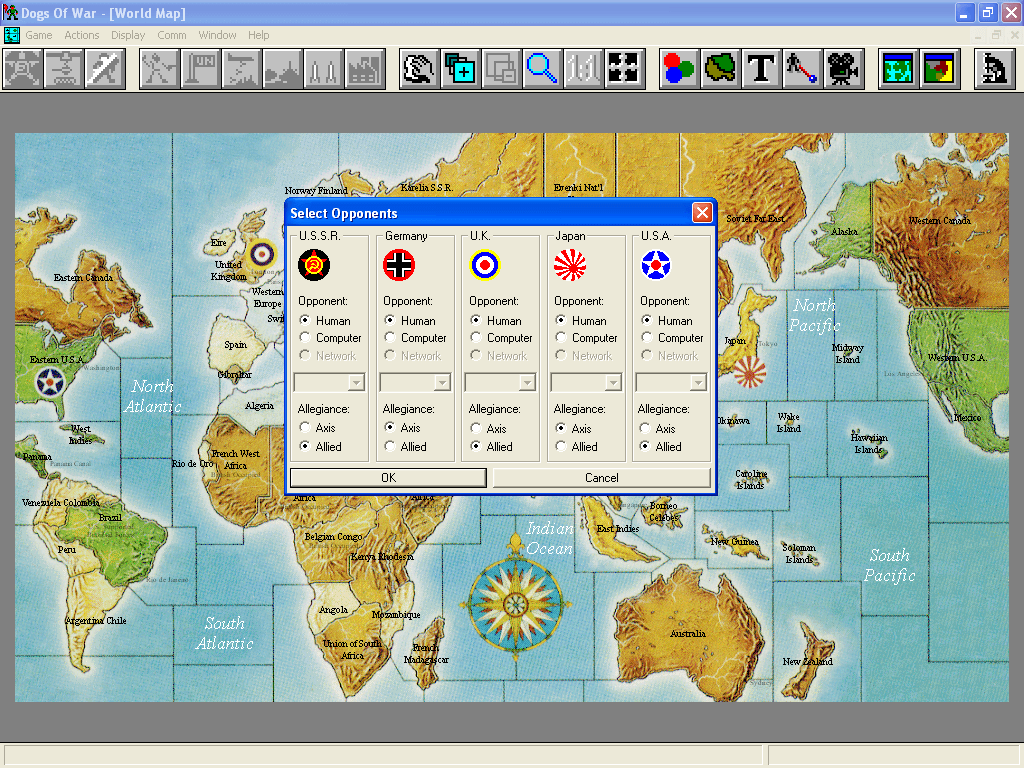Screen dimensions: 1024x768
Task: Set Japan opponent to Computer
Action: point(586,338)
